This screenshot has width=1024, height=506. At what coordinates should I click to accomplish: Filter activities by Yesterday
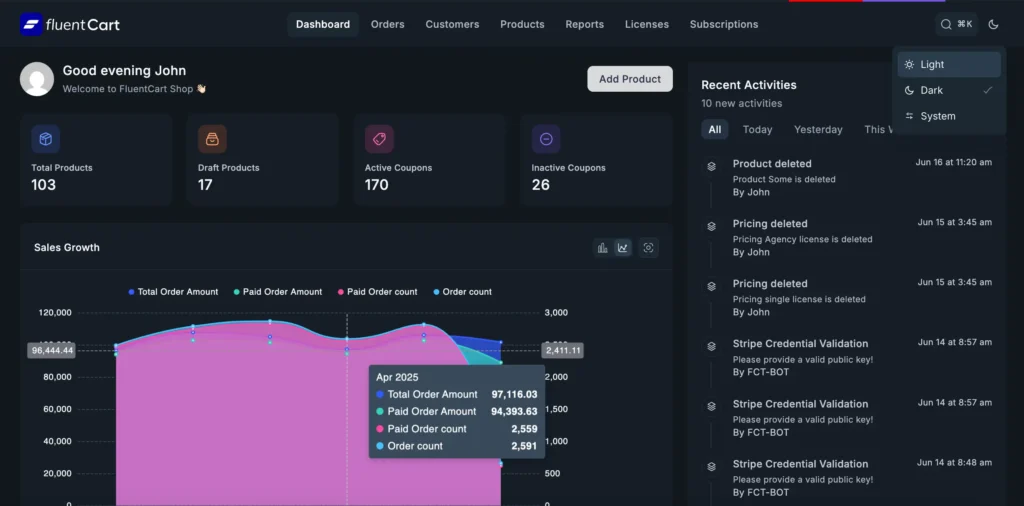point(818,129)
